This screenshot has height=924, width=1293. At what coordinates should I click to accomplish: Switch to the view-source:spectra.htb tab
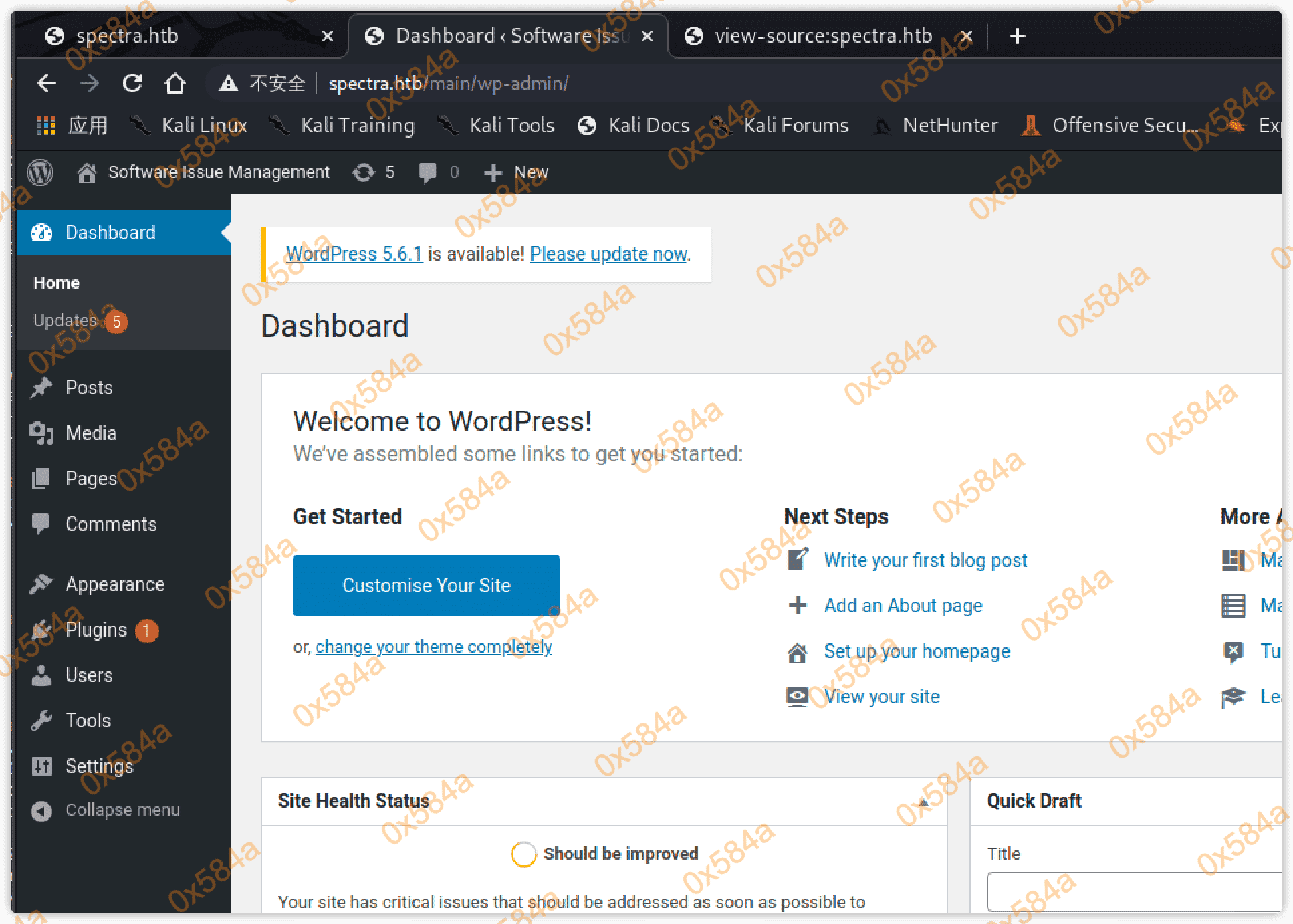822,36
